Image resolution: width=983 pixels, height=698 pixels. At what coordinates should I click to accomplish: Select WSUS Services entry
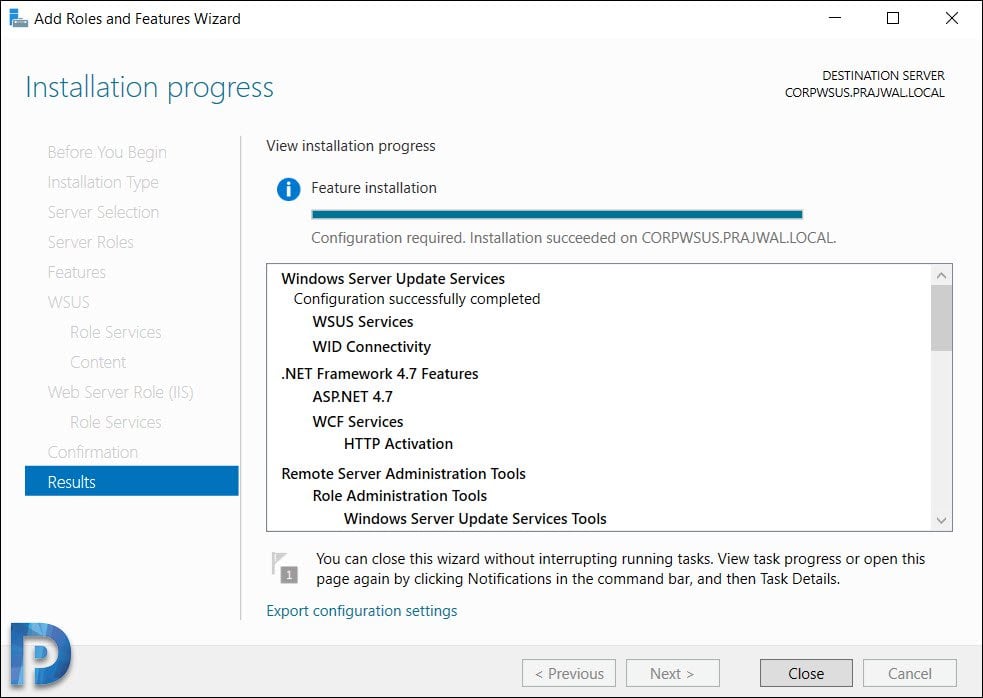click(363, 322)
